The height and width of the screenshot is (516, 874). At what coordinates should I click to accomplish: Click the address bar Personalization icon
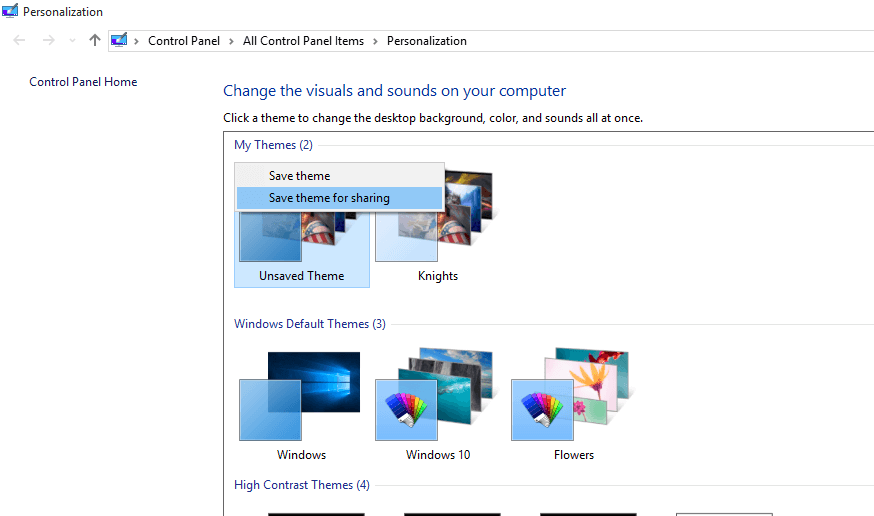point(119,40)
